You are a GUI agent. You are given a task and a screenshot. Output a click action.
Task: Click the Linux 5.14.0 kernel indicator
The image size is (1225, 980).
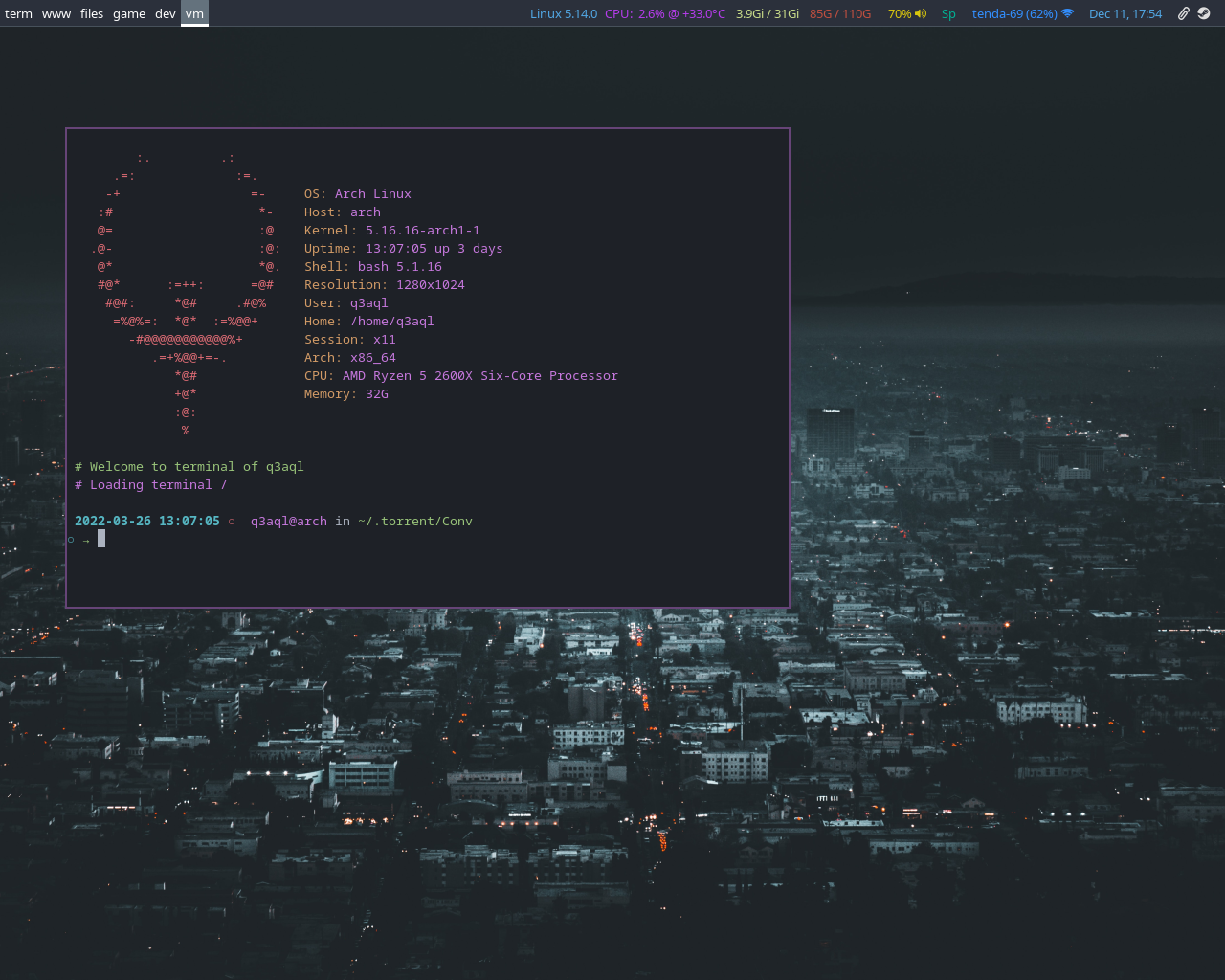point(564,13)
